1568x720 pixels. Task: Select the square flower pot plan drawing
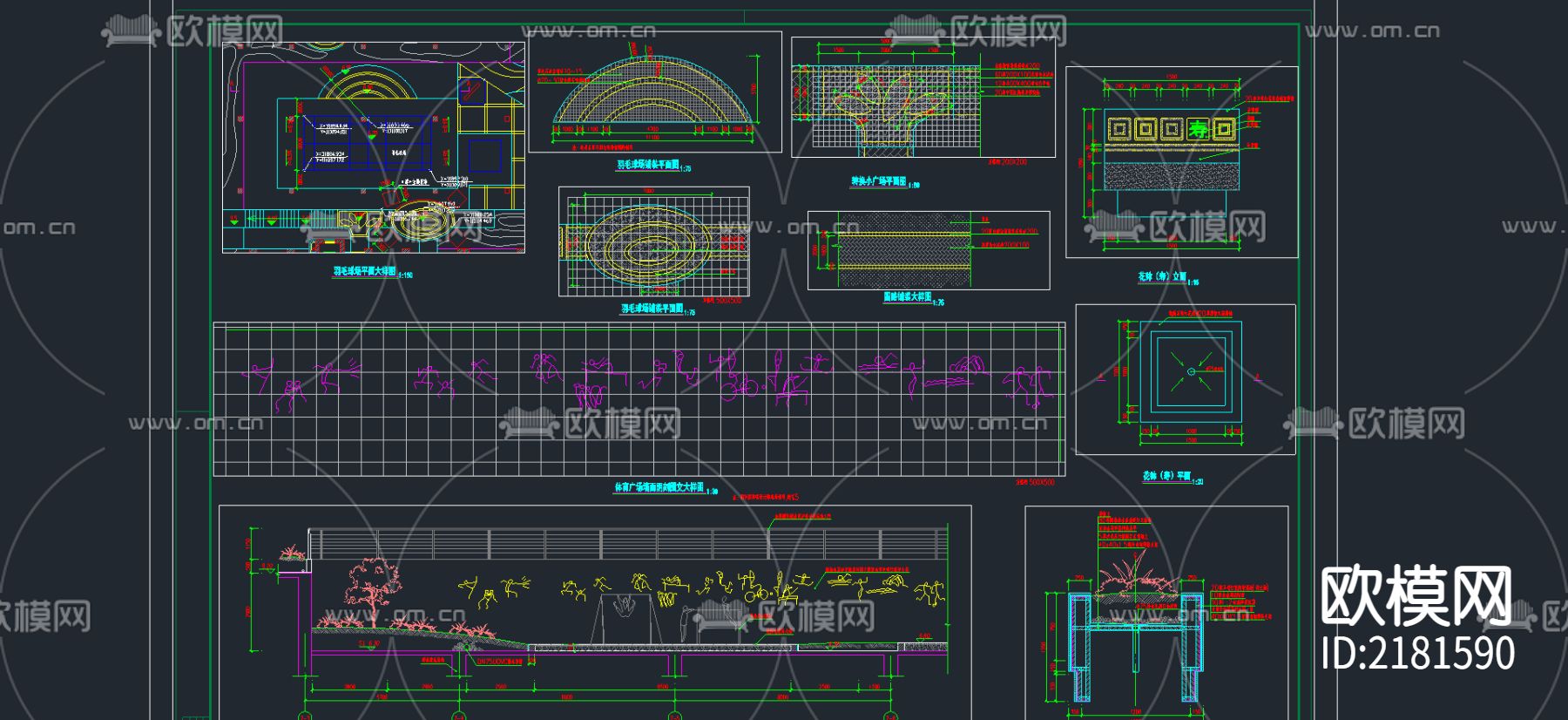point(1186,379)
